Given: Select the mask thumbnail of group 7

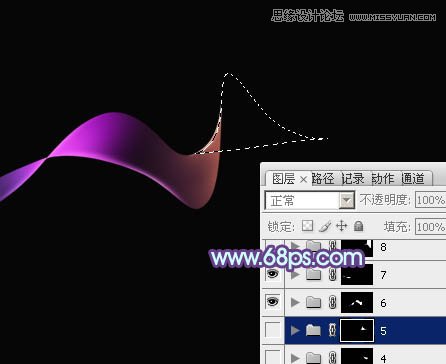Looking at the screenshot, I should pyautogui.click(x=357, y=275).
